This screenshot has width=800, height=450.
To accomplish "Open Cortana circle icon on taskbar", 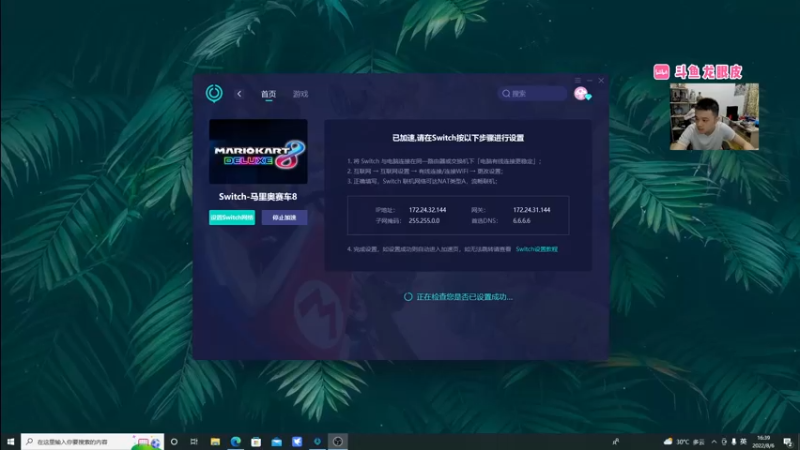I will click(x=174, y=442).
